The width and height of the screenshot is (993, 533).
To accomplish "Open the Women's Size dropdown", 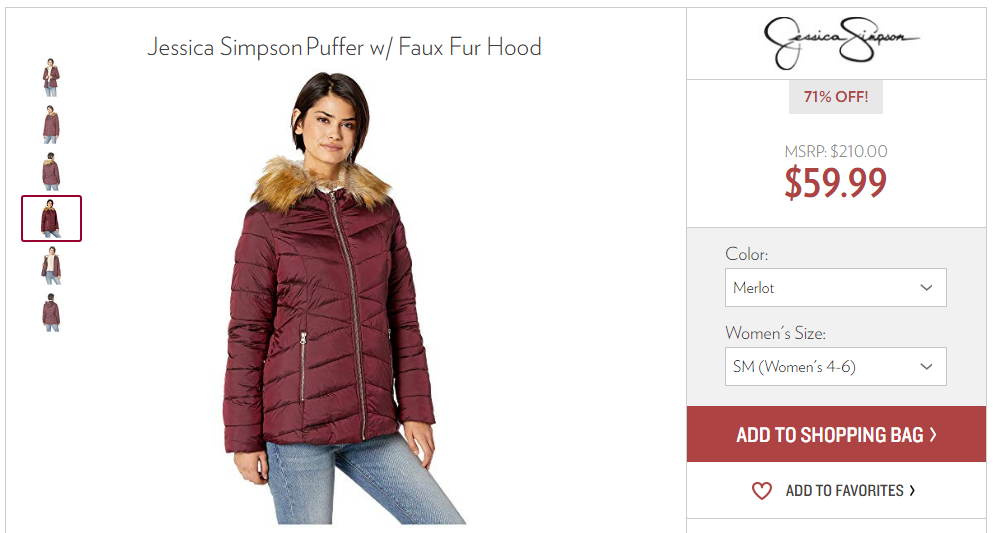I will pos(835,367).
